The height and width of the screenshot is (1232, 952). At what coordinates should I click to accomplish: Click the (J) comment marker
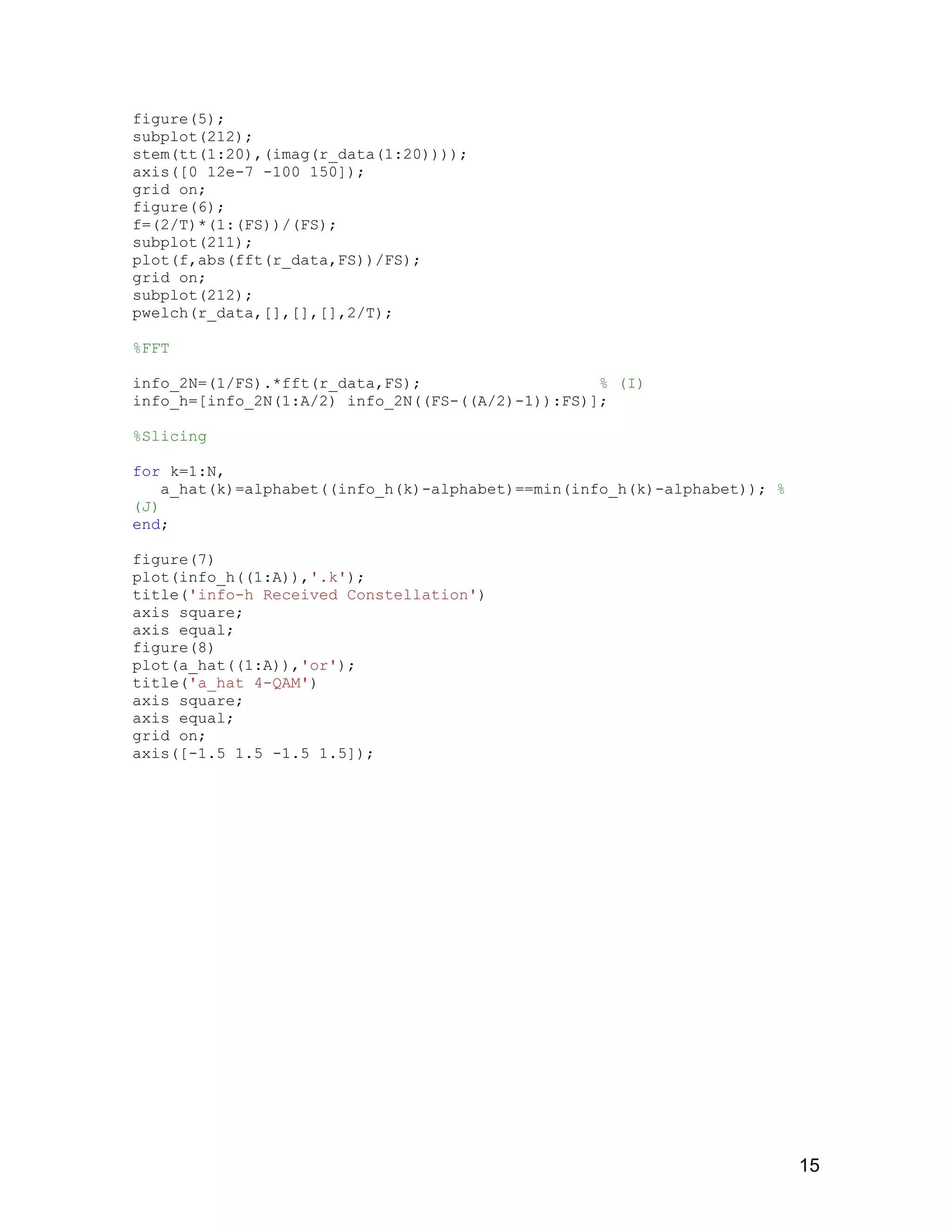(146, 507)
